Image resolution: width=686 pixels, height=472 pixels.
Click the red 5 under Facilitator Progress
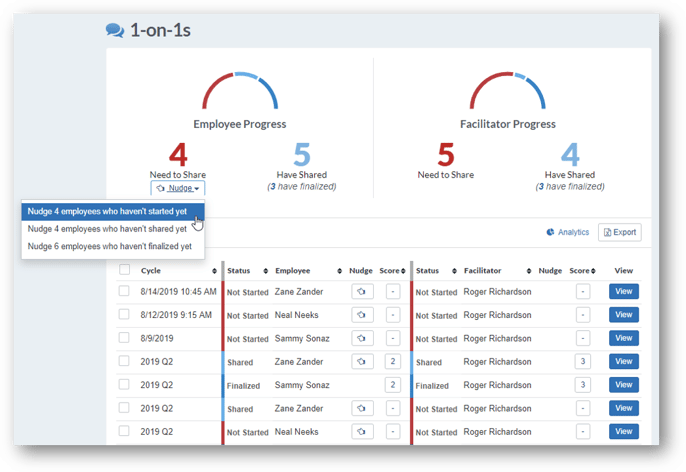[x=446, y=154]
